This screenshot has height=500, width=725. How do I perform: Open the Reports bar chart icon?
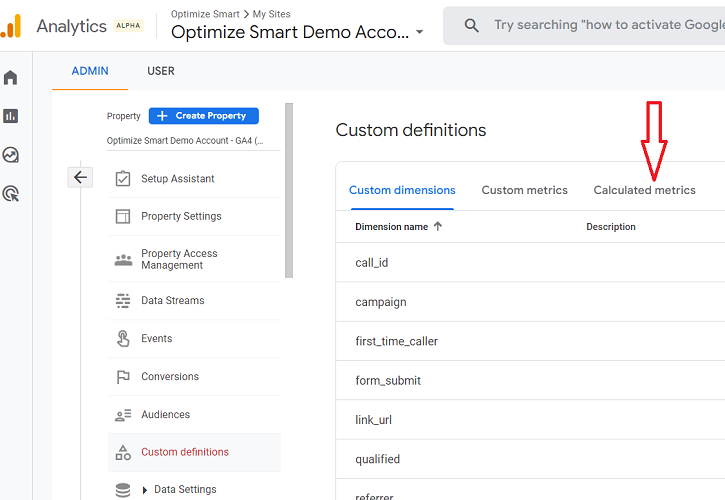(11, 116)
